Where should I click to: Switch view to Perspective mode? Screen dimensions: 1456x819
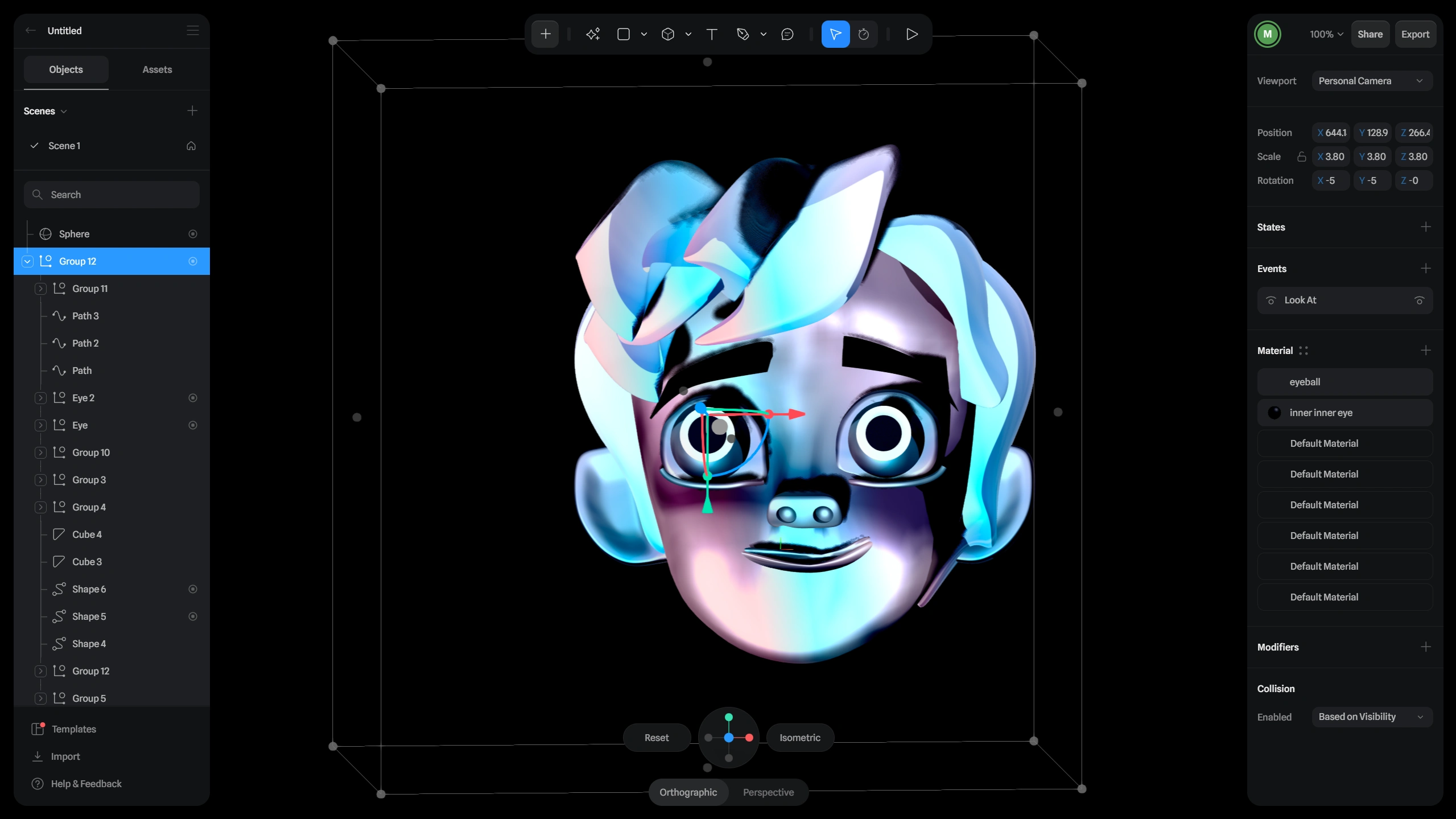[768, 792]
